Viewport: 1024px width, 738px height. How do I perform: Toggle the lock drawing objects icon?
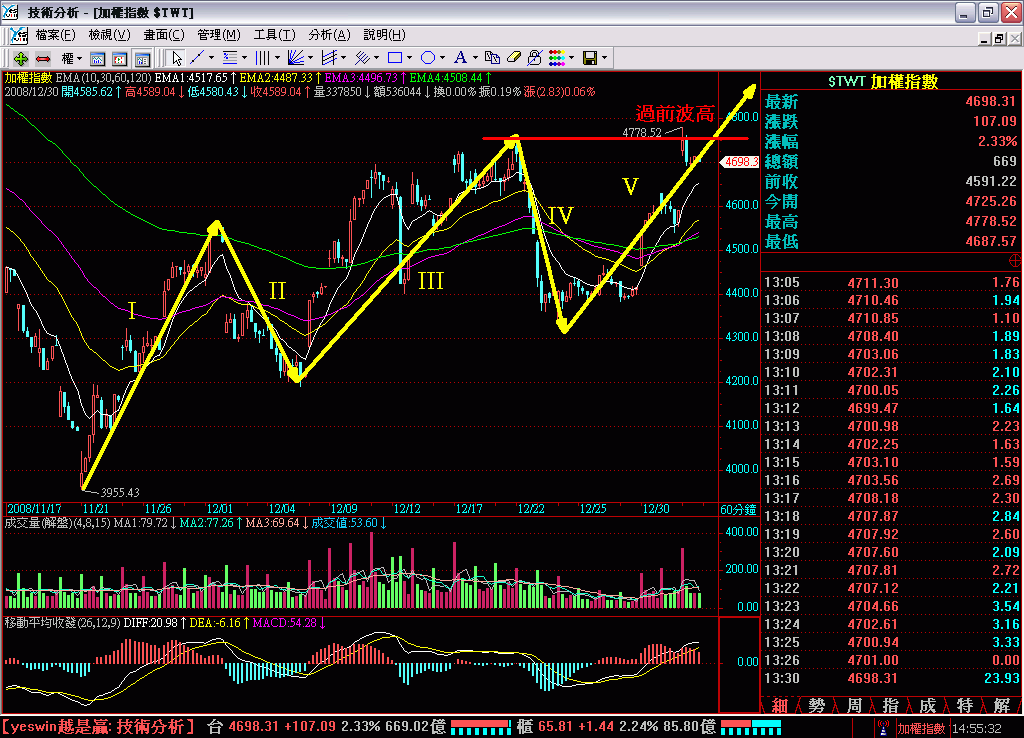click(534, 58)
